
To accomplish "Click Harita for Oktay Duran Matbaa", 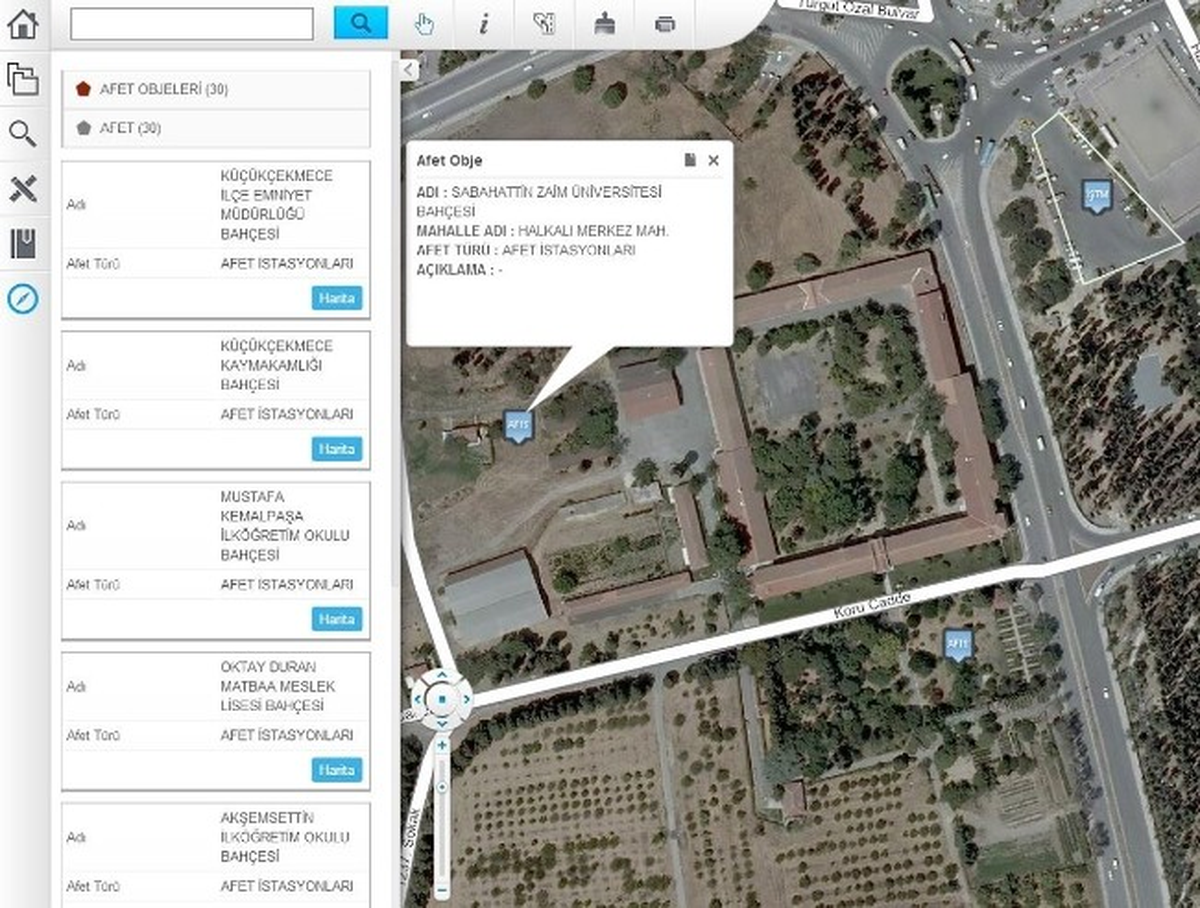I will [337, 770].
